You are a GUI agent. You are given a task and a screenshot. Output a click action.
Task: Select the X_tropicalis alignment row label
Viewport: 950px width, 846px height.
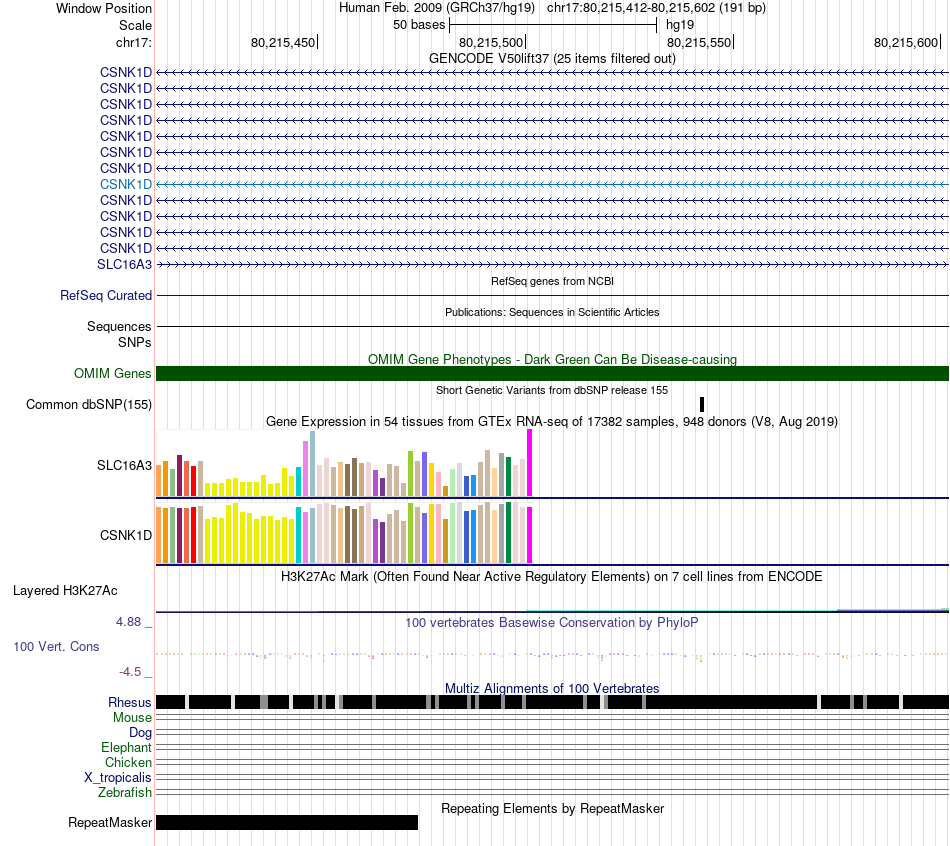coord(118,778)
